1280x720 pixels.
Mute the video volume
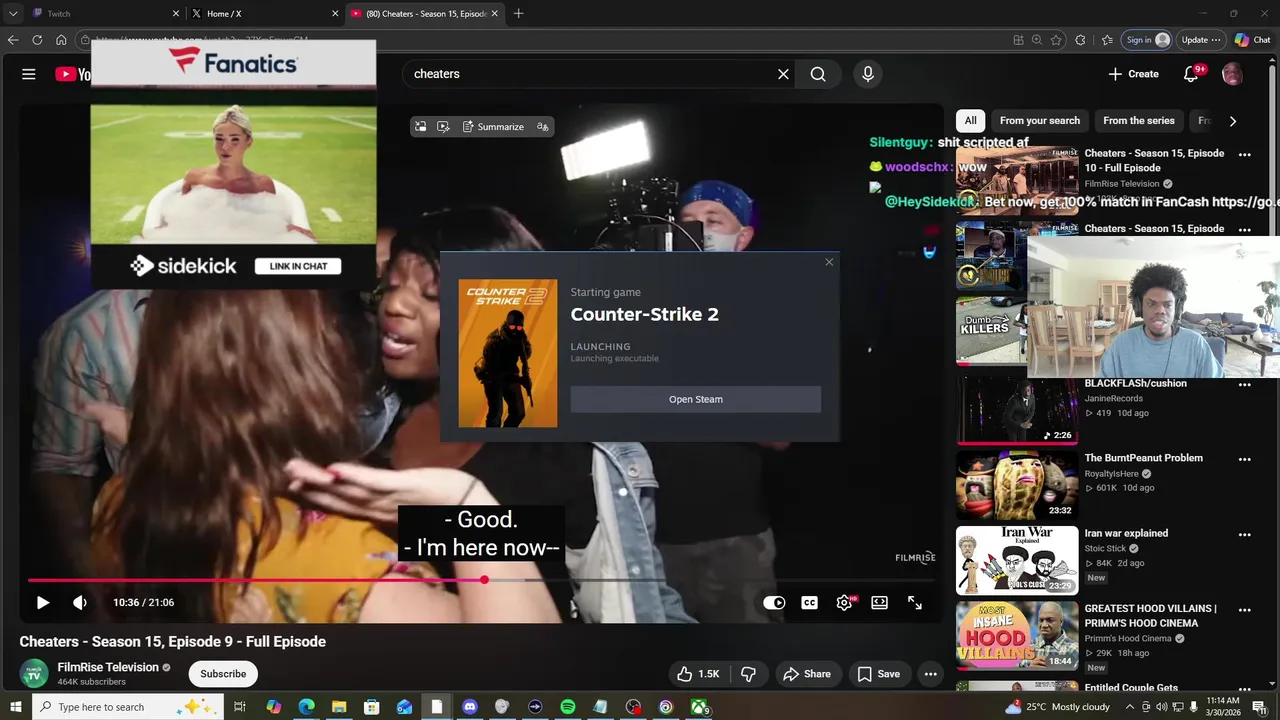[x=80, y=602]
